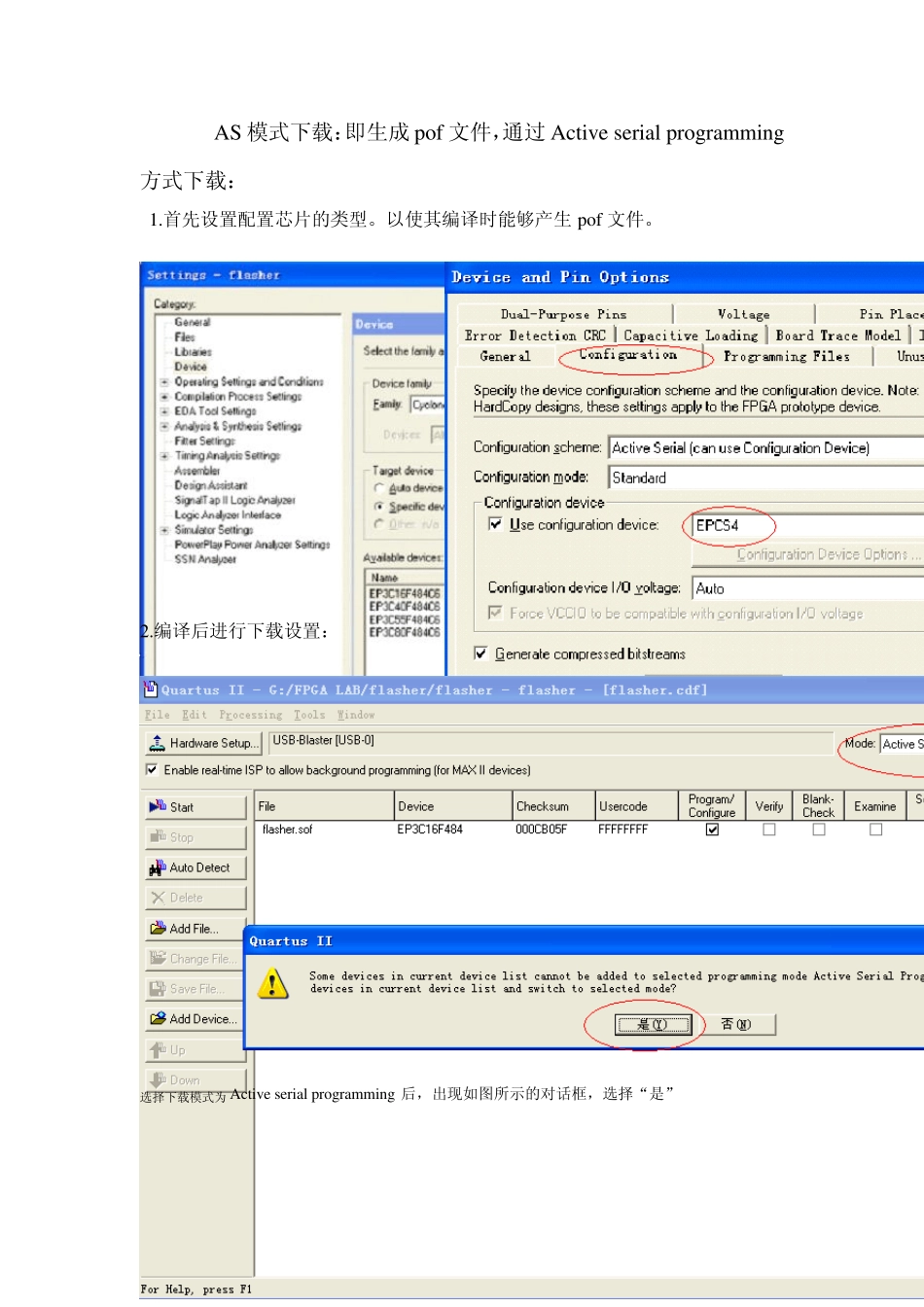Click the Start programming button
The image size is (924, 1307).
click(x=195, y=807)
